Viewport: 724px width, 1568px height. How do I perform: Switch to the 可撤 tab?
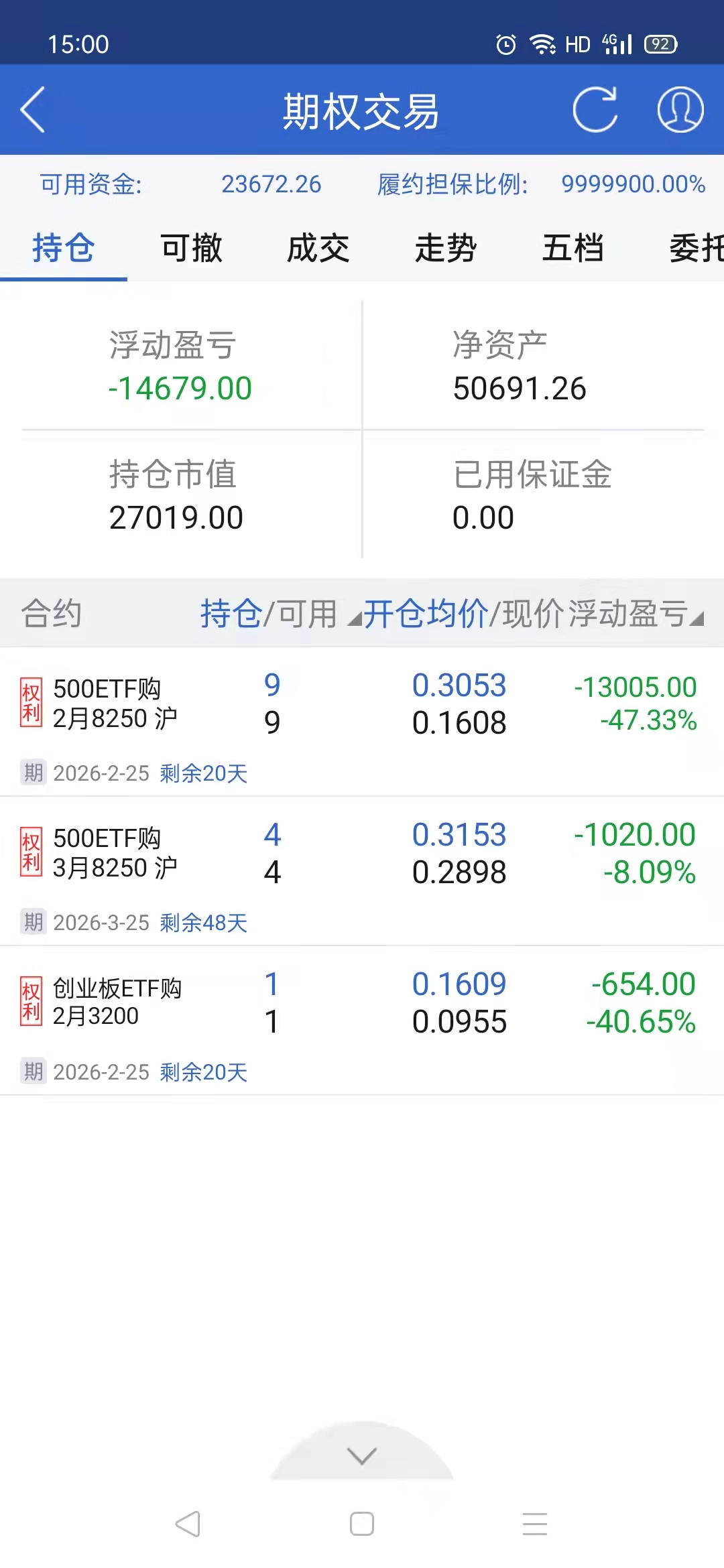tap(191, 248)
